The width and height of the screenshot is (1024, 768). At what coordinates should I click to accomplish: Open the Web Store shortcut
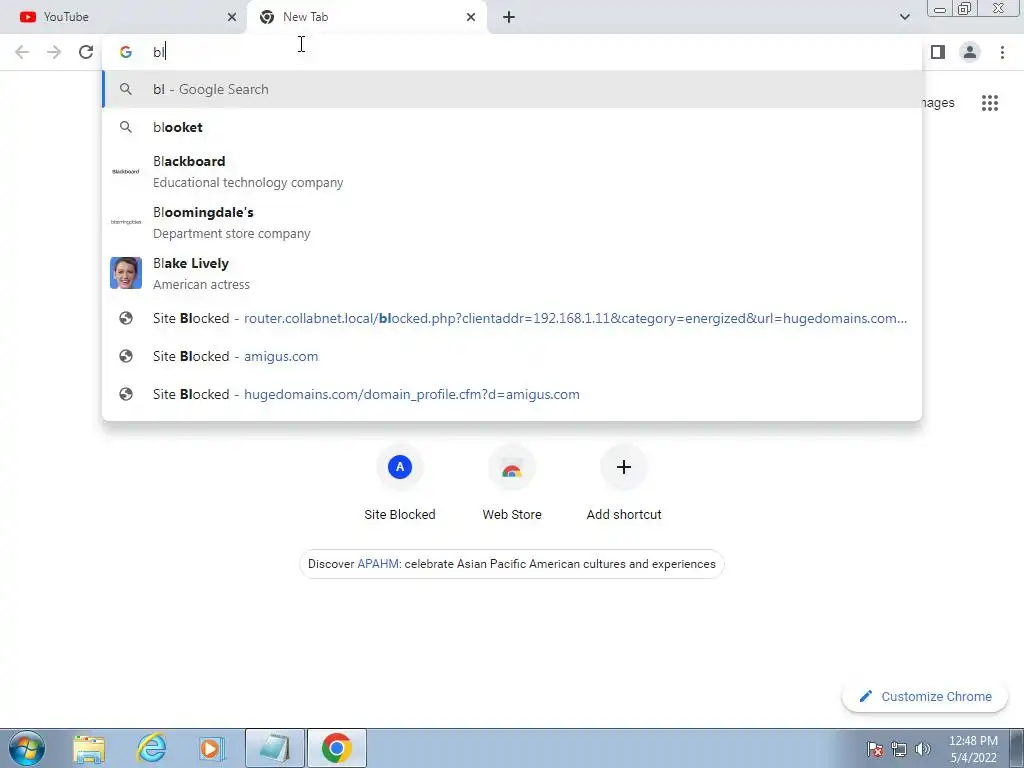(512, 483)
